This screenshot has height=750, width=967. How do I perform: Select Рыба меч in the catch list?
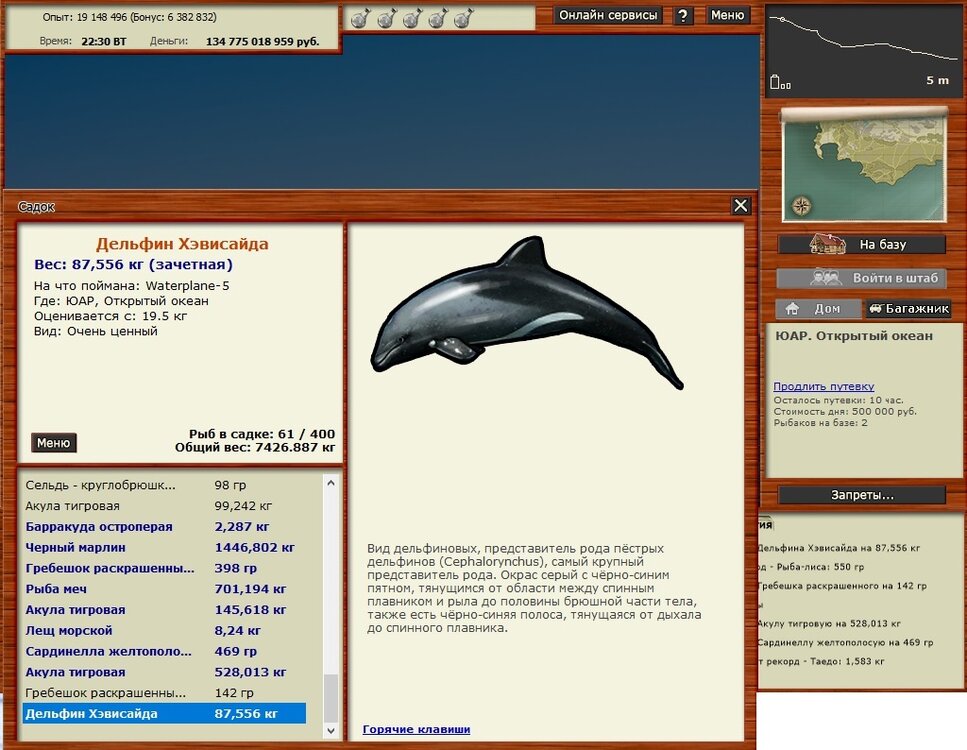56,588
